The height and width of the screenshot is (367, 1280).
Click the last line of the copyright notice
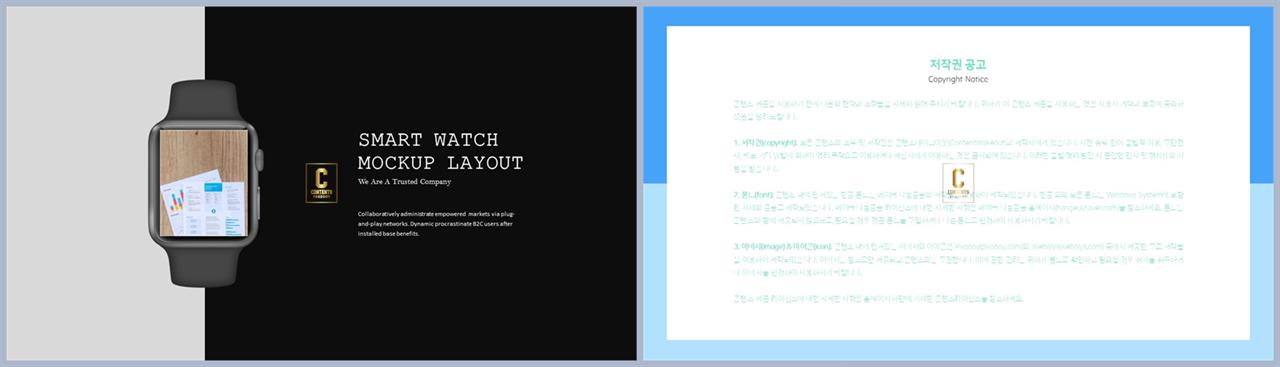pyautogui.click(x=878, y=298)
